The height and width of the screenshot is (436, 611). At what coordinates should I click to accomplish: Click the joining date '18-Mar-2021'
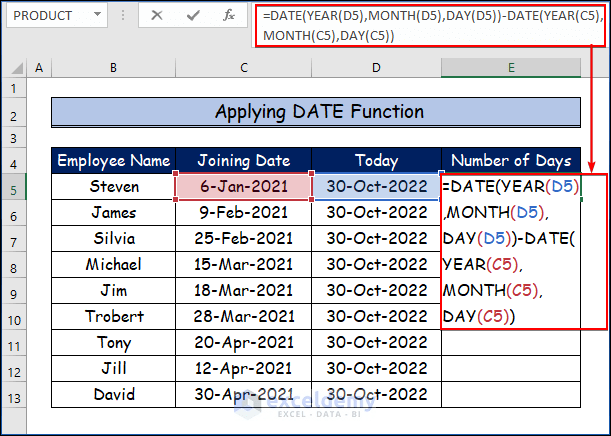pyautogui.click(x=244, y=291)
